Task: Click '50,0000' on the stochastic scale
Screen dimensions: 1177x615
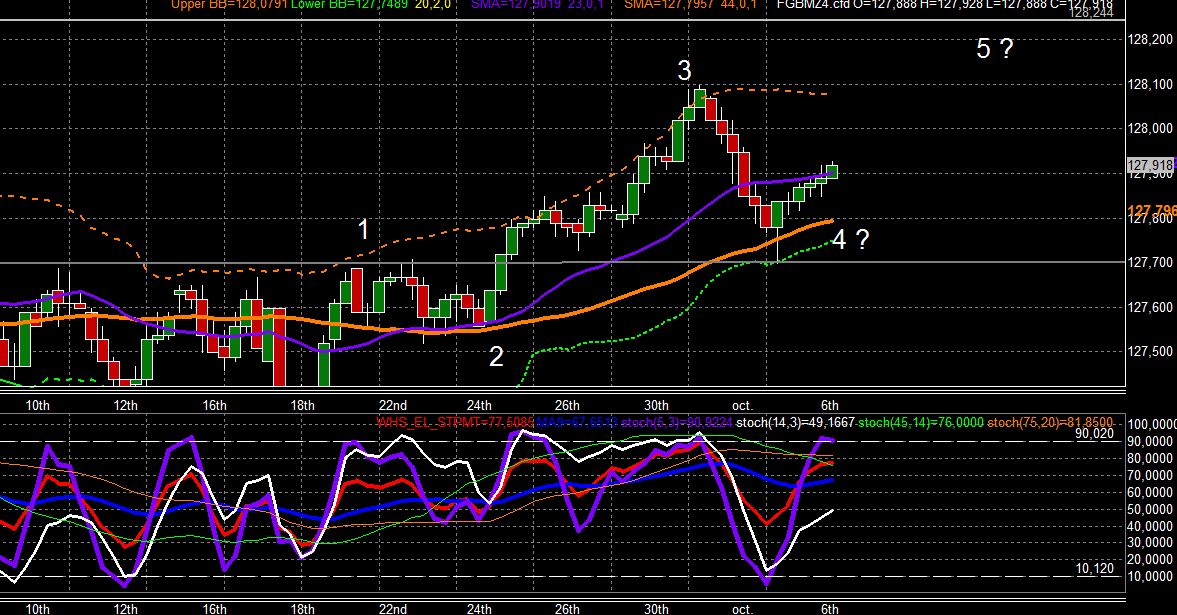Action: (1151, 509)
